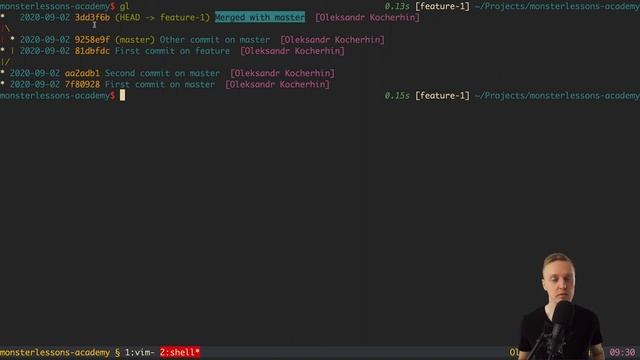Click the 'First commit on master' message
The width and height of the screenshot is (640, 360).
160,84
